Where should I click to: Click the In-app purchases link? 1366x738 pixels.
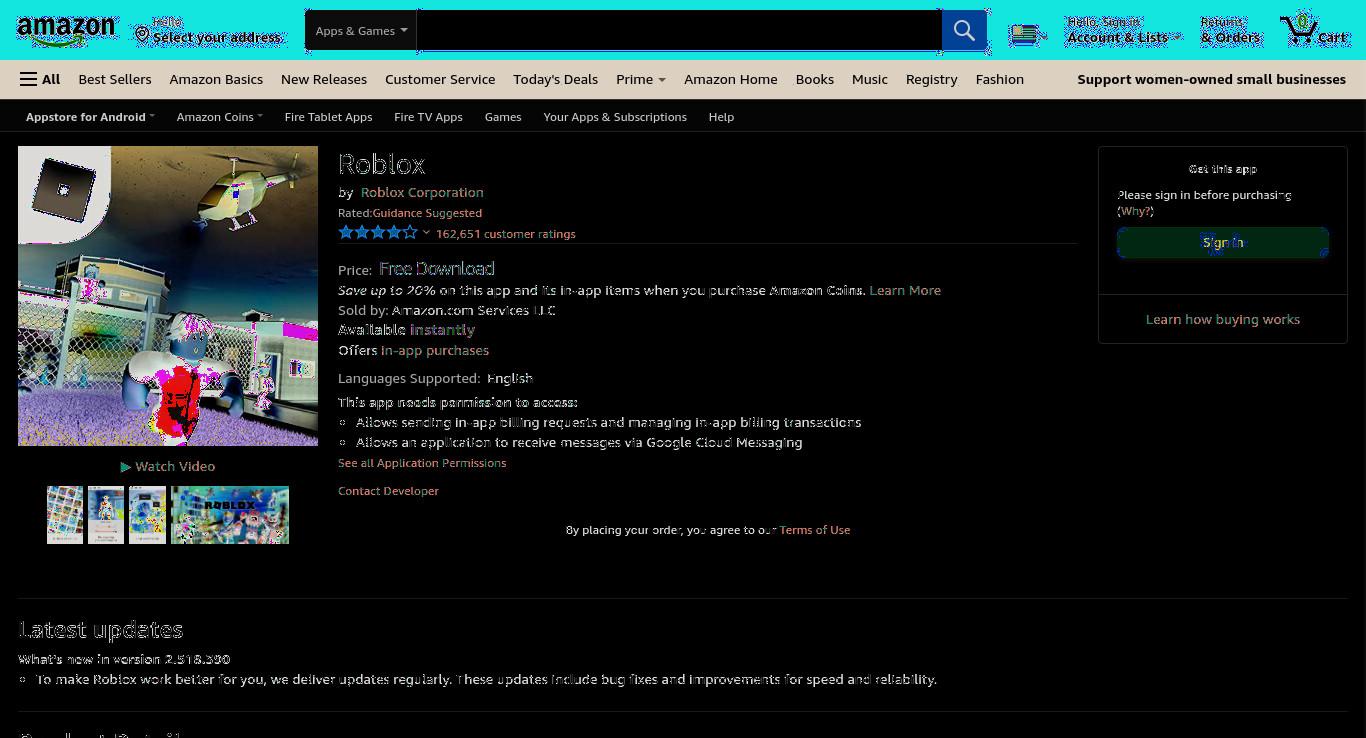435,350
